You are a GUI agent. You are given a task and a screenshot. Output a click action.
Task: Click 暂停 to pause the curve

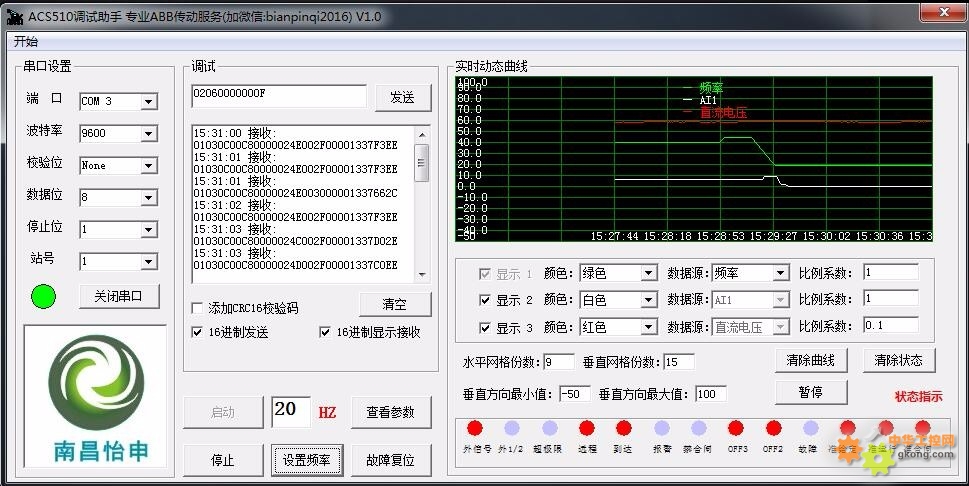(x=811, y=392)
